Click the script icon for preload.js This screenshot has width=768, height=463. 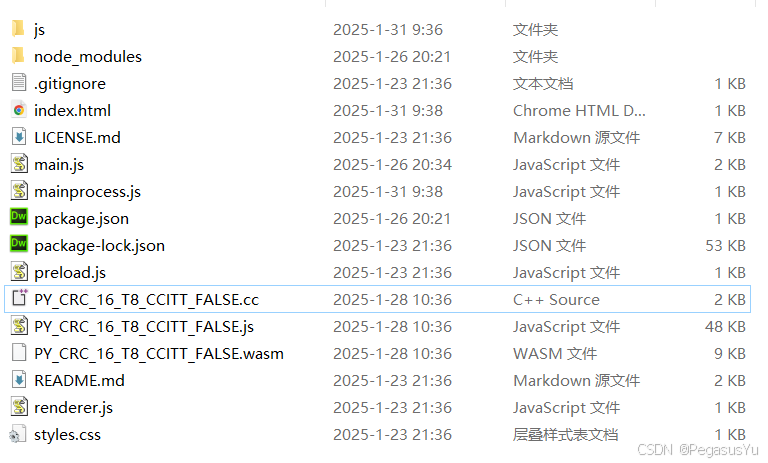pos(19,271)
